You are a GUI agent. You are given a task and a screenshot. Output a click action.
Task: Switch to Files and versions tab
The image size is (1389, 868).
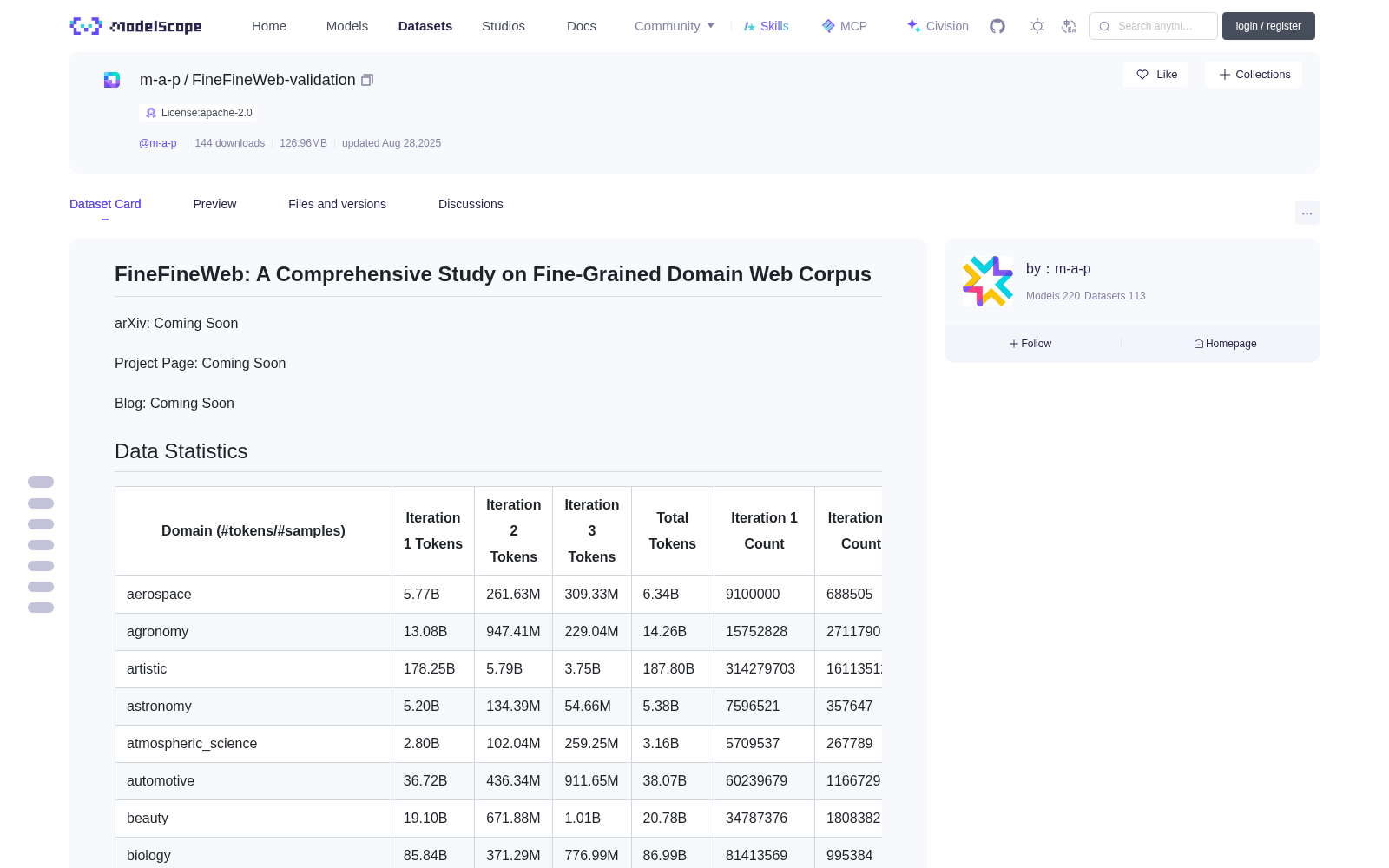pos(337,204)
